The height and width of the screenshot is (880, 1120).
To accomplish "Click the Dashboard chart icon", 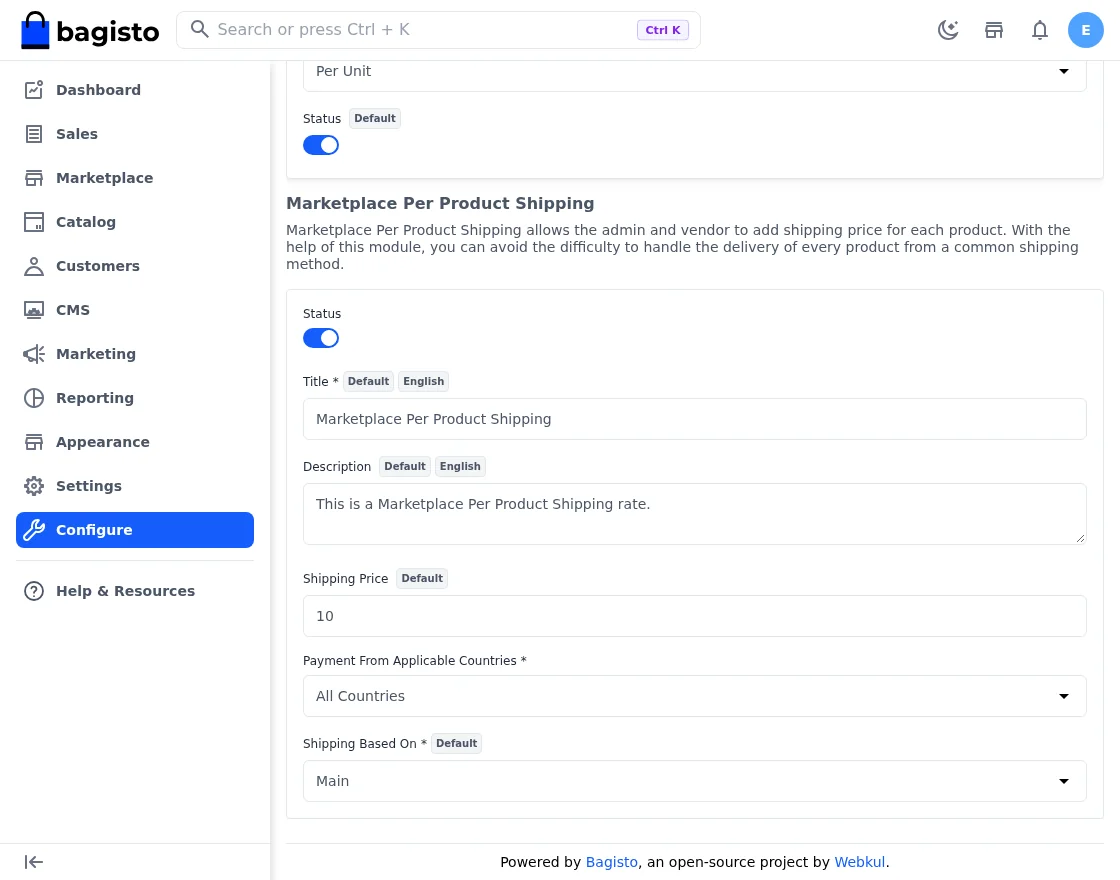I will [34, 90].
